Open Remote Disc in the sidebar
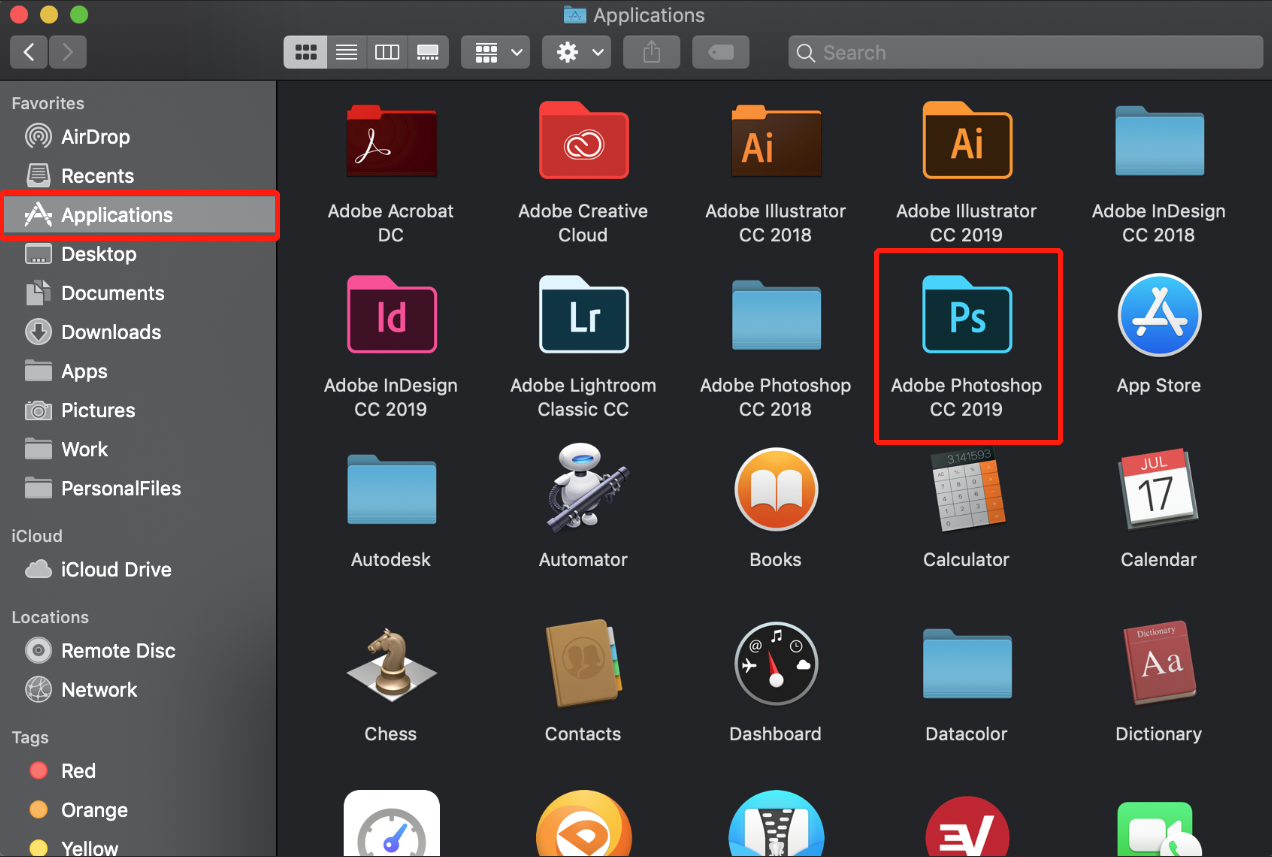1272x857 pixels. [x=138, y=650]
